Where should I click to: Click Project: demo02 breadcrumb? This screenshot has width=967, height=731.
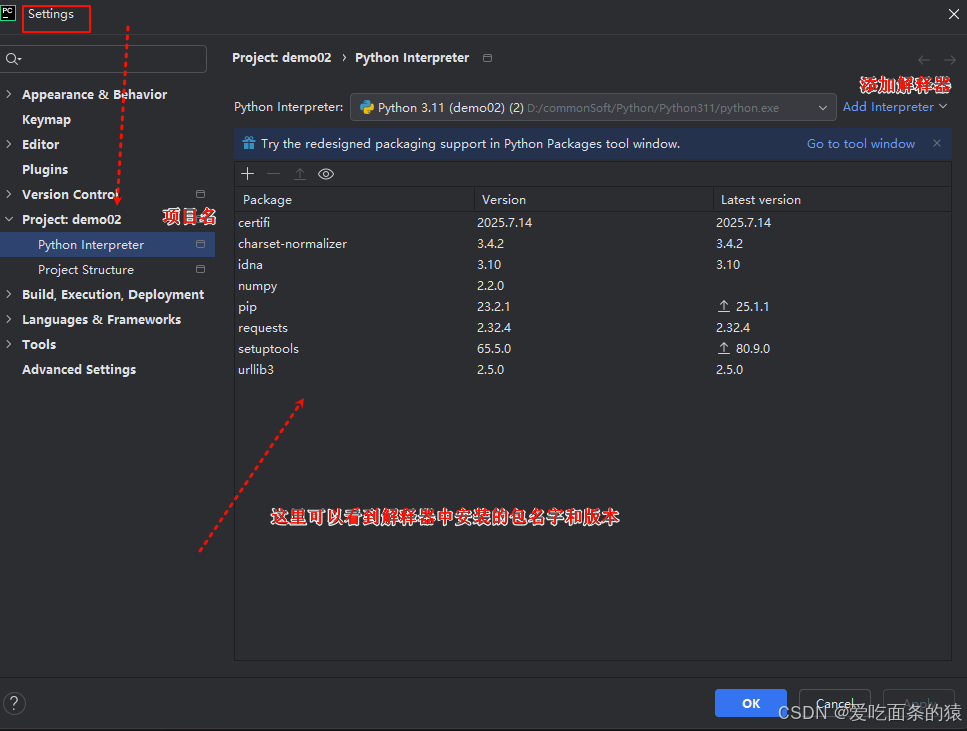281,57
